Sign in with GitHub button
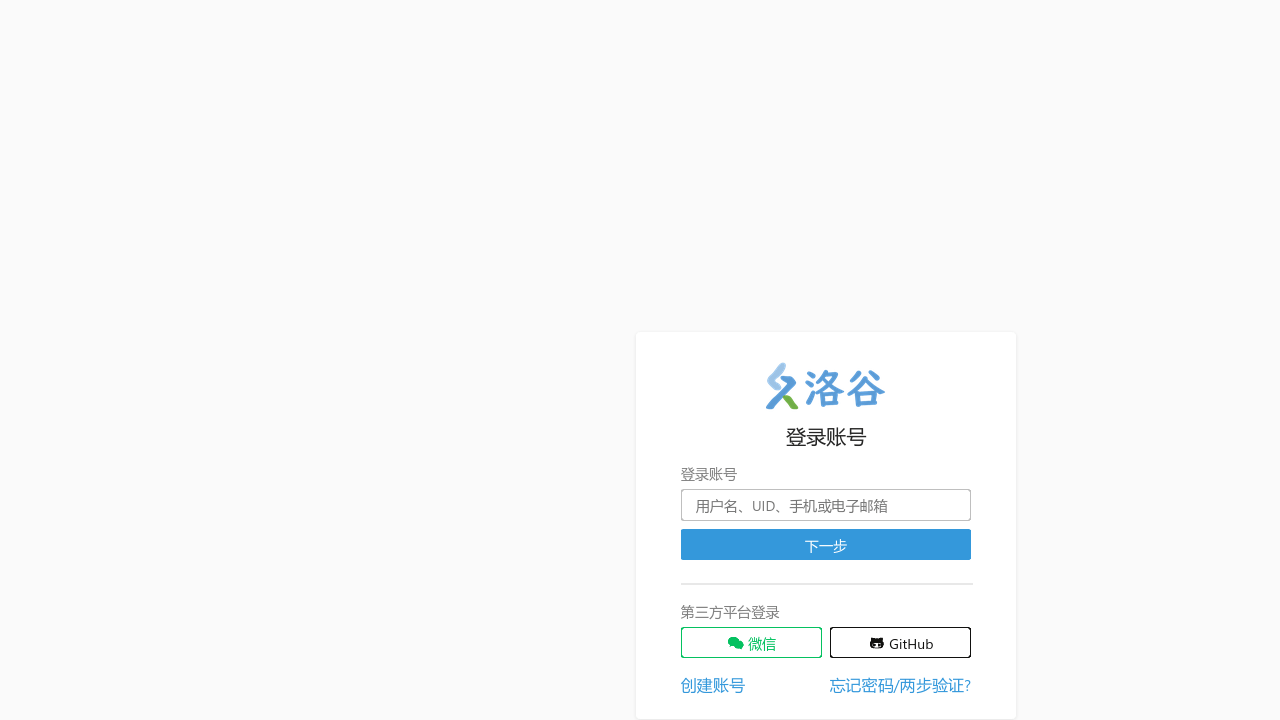1280x720 pixels. point(900,643)
